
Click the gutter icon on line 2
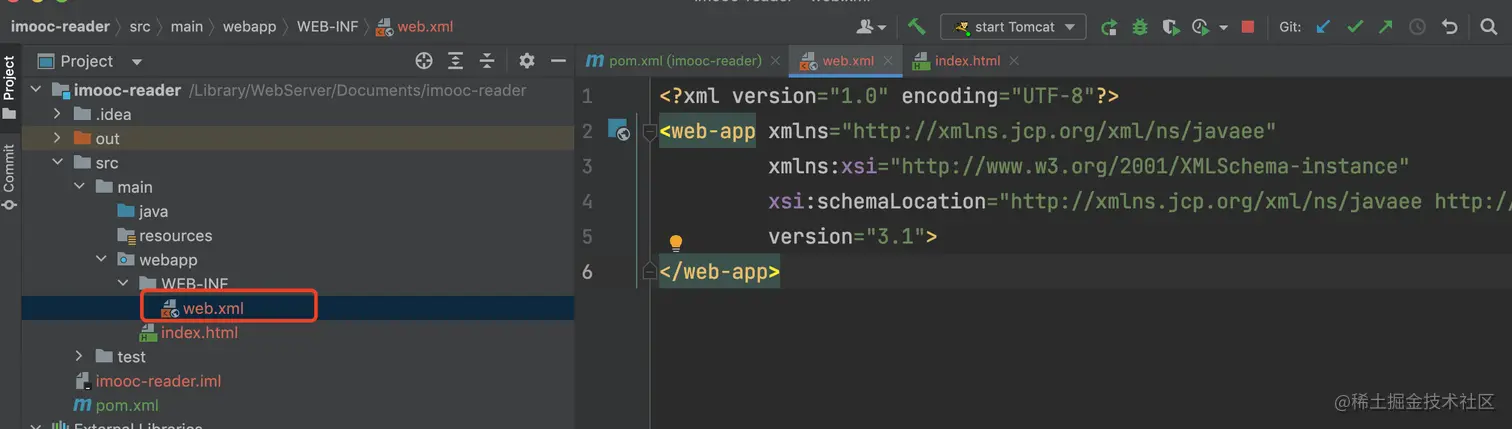pyautogui.click(x=618, y=130)
